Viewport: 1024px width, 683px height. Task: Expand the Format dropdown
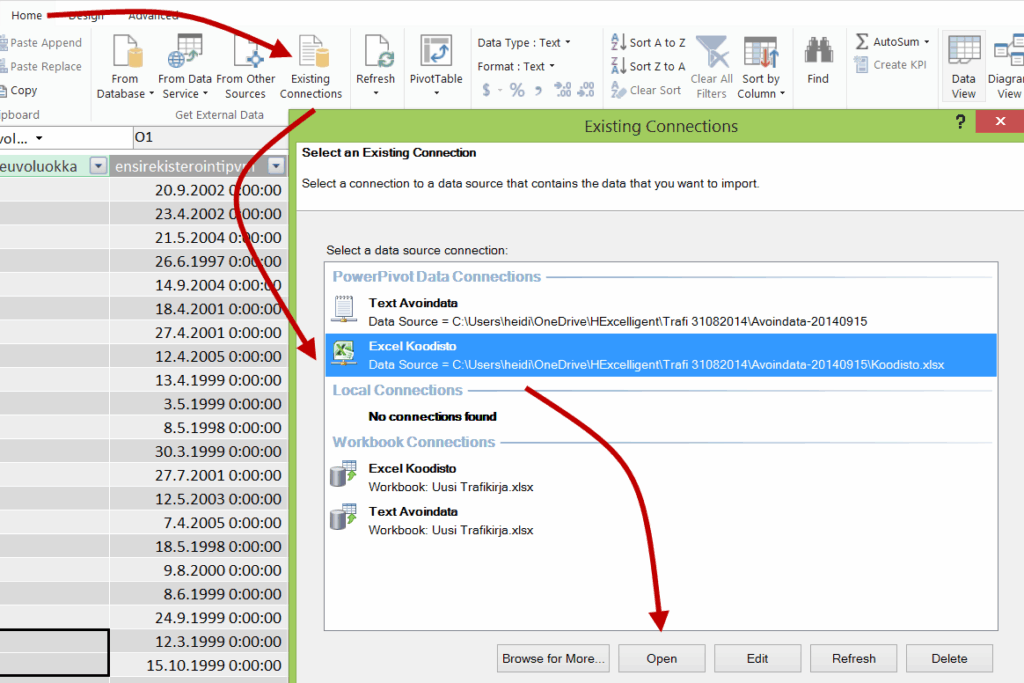(x=553, y=67)
